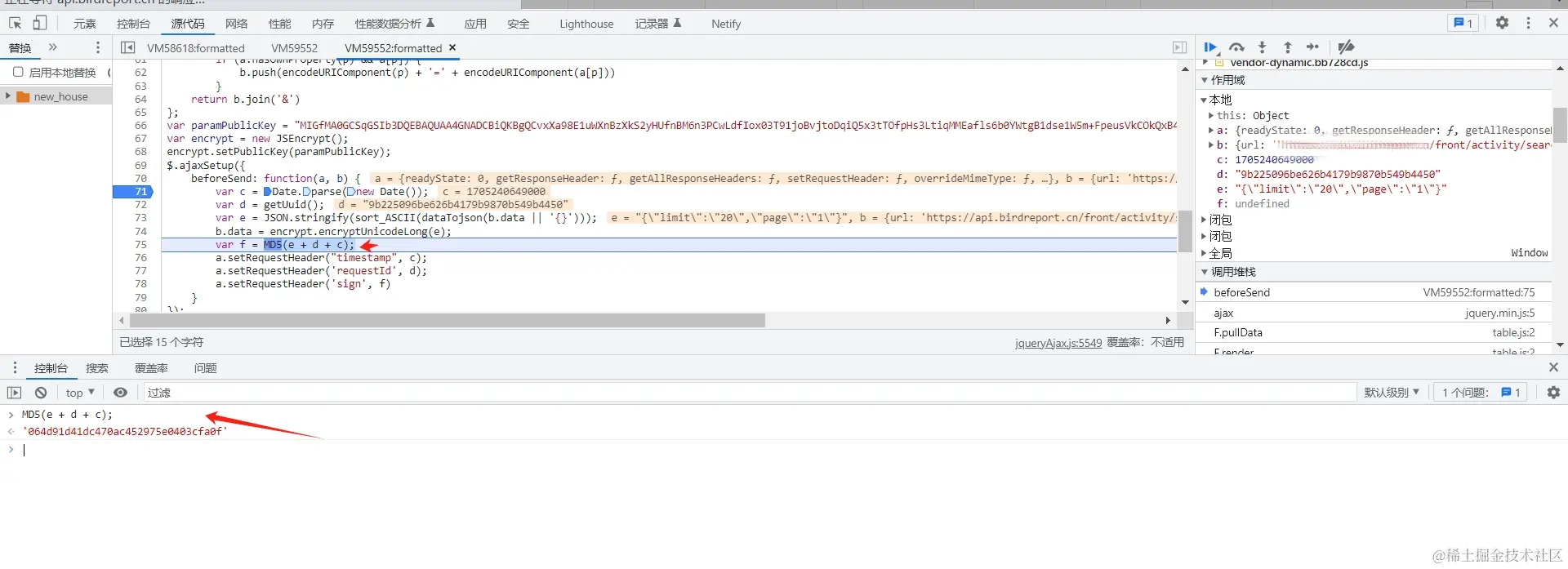This screenshot has width=1568, height=569.
Task: Activate the inspect element picker icon
Action: (16, 23)
